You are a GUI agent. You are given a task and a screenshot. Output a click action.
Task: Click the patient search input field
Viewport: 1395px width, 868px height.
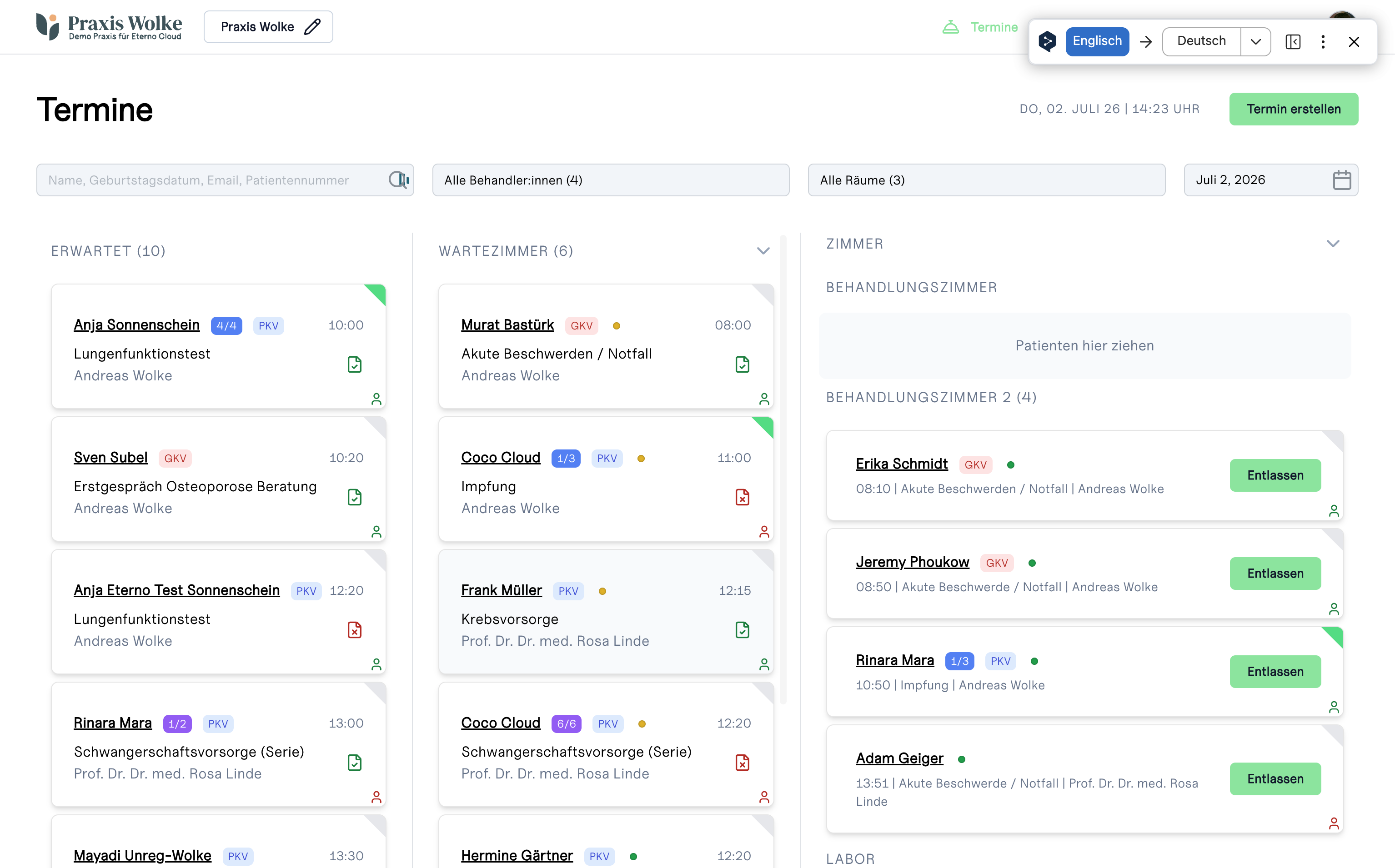coord(225,180)
